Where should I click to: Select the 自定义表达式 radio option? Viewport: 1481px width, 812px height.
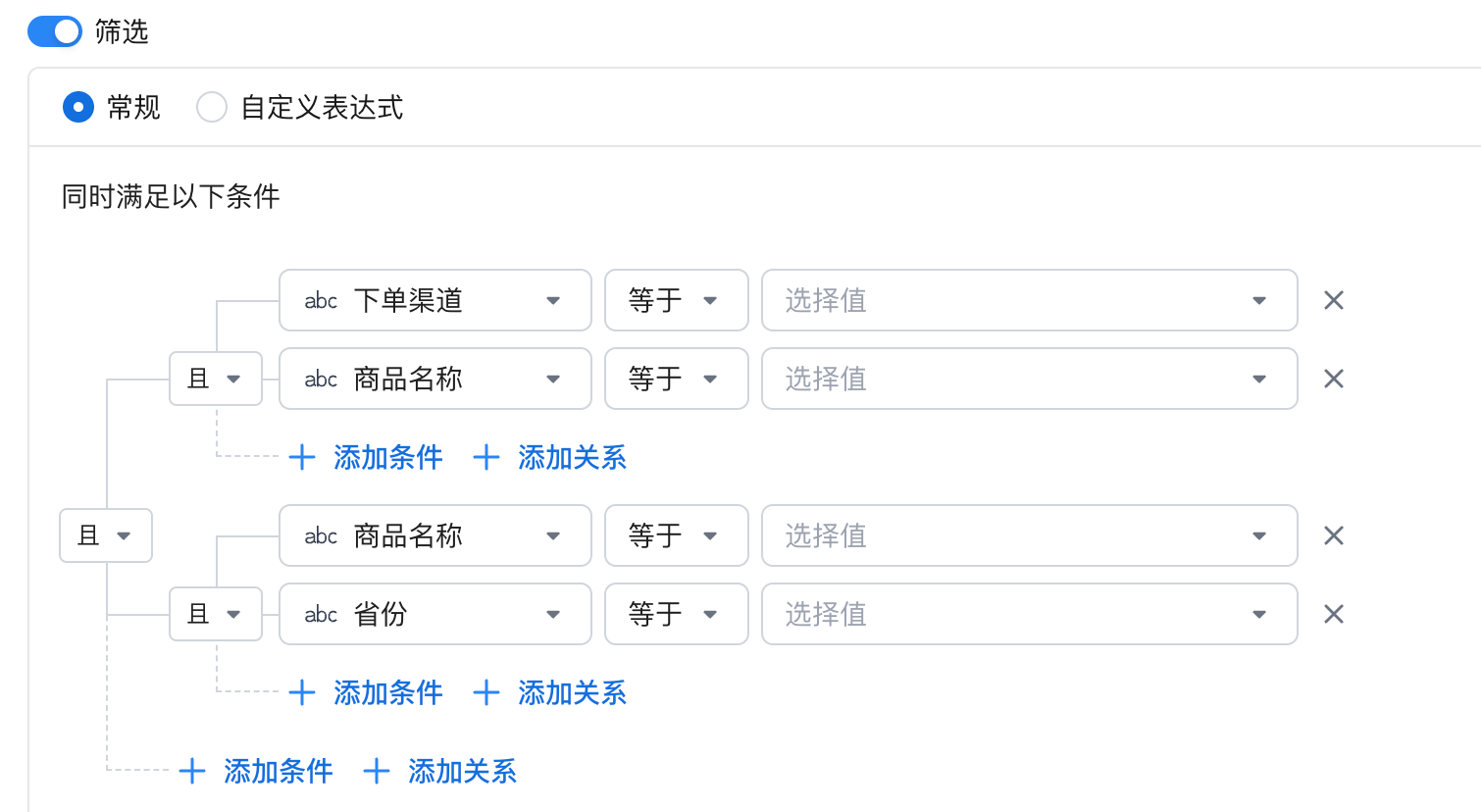pos(212,107)
